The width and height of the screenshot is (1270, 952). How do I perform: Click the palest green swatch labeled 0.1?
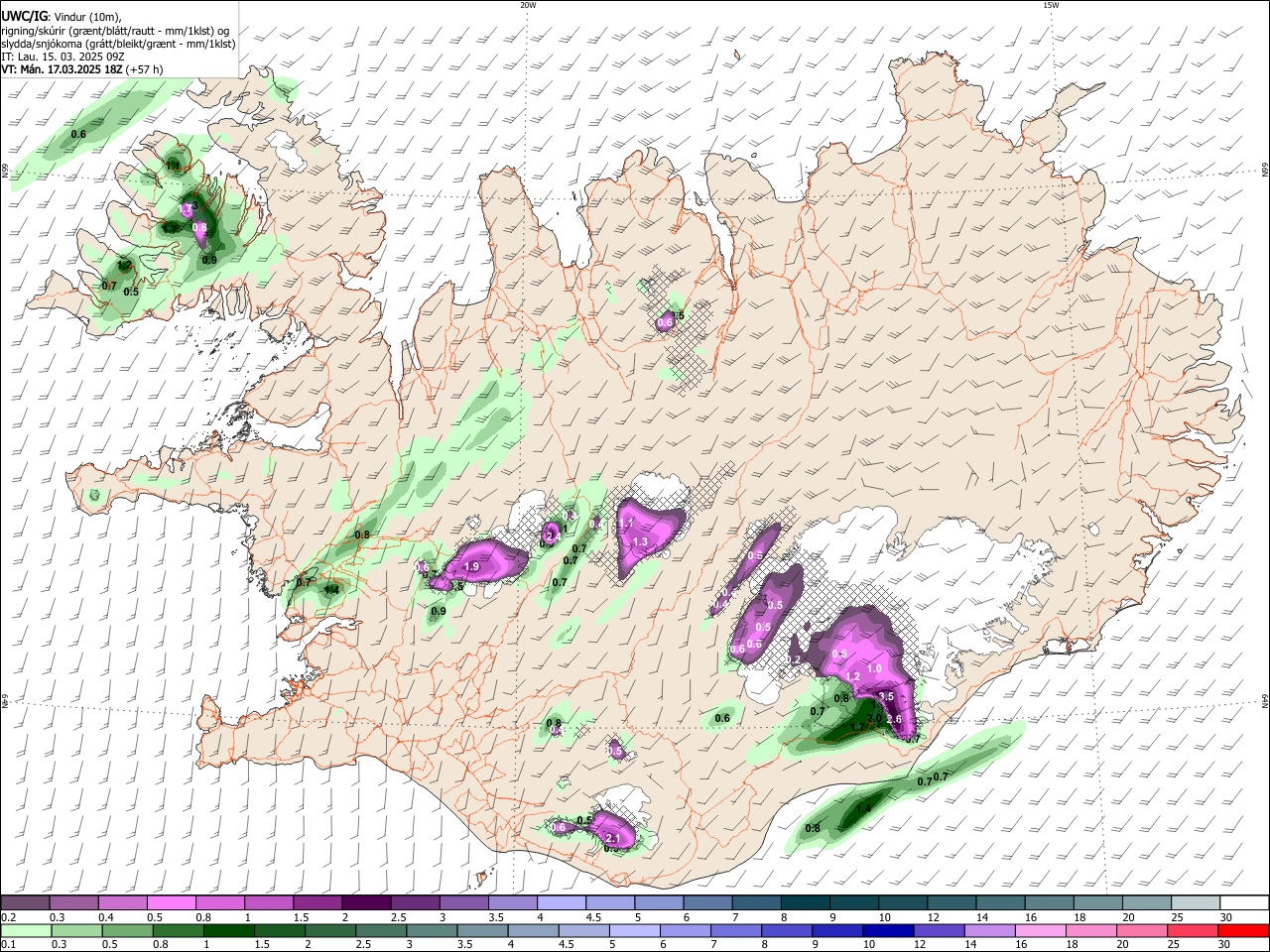click(x=25, y=931)
